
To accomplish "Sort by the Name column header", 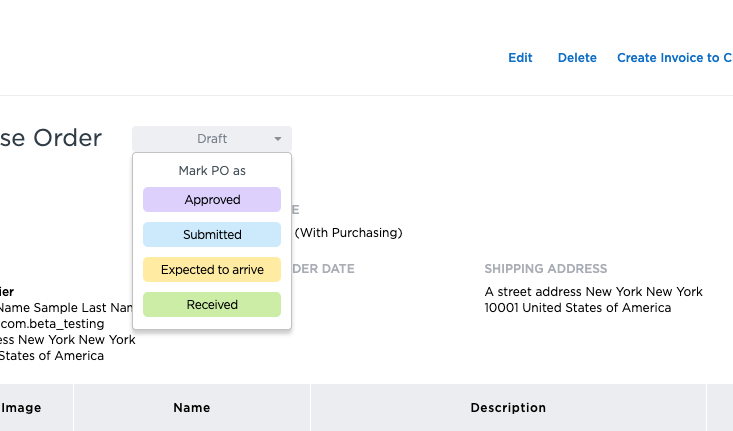I will pyautogui.click(x=192, y=408).
